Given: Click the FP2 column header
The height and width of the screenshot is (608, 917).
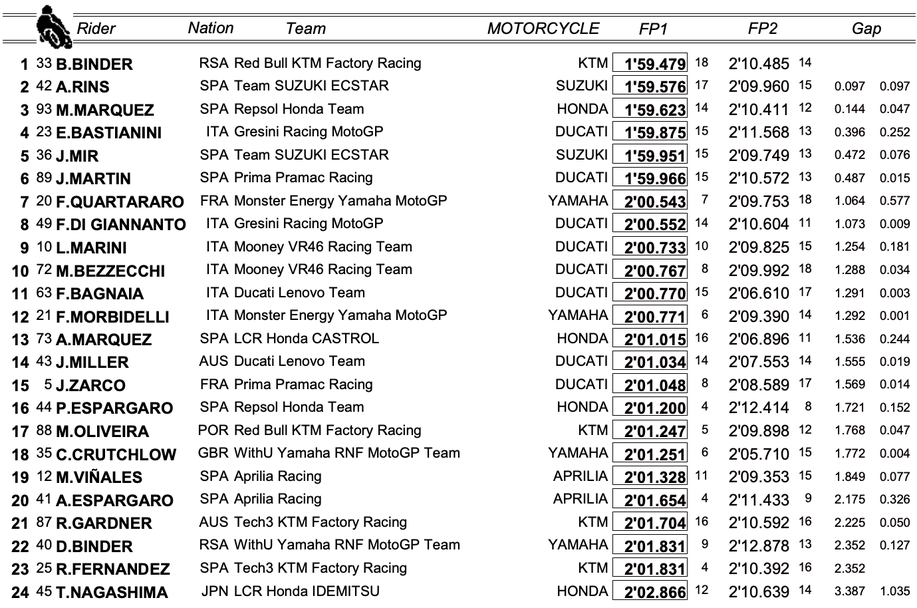Looking at the screenshot, I should click(765, 29).
